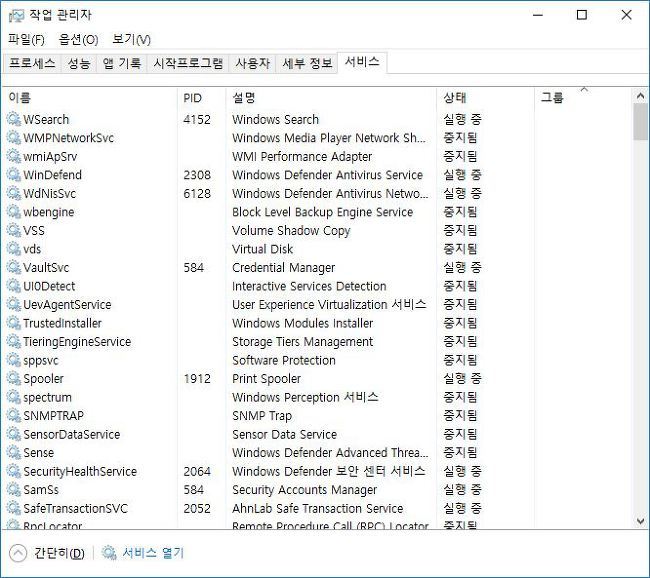Click the Print Spooler description
Viewport: 650px width, 578px height.
[267, 379]
